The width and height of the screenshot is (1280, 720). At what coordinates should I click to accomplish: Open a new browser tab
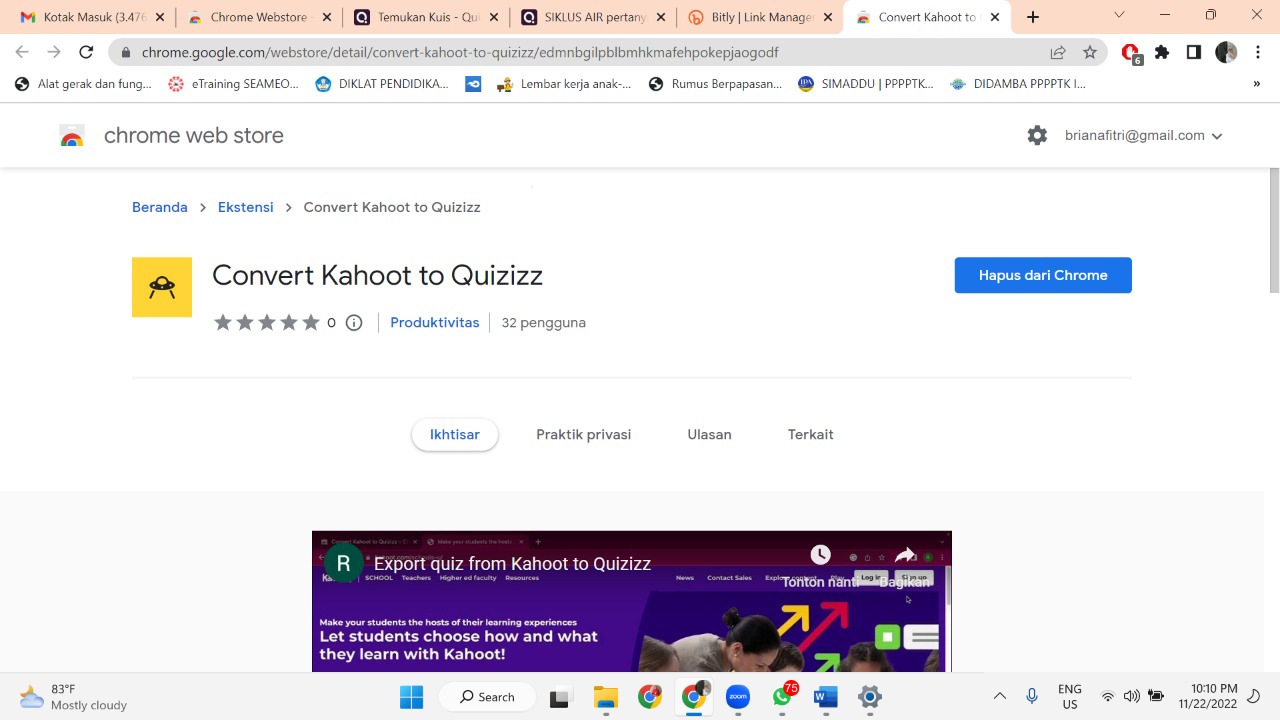(1033, 17)
